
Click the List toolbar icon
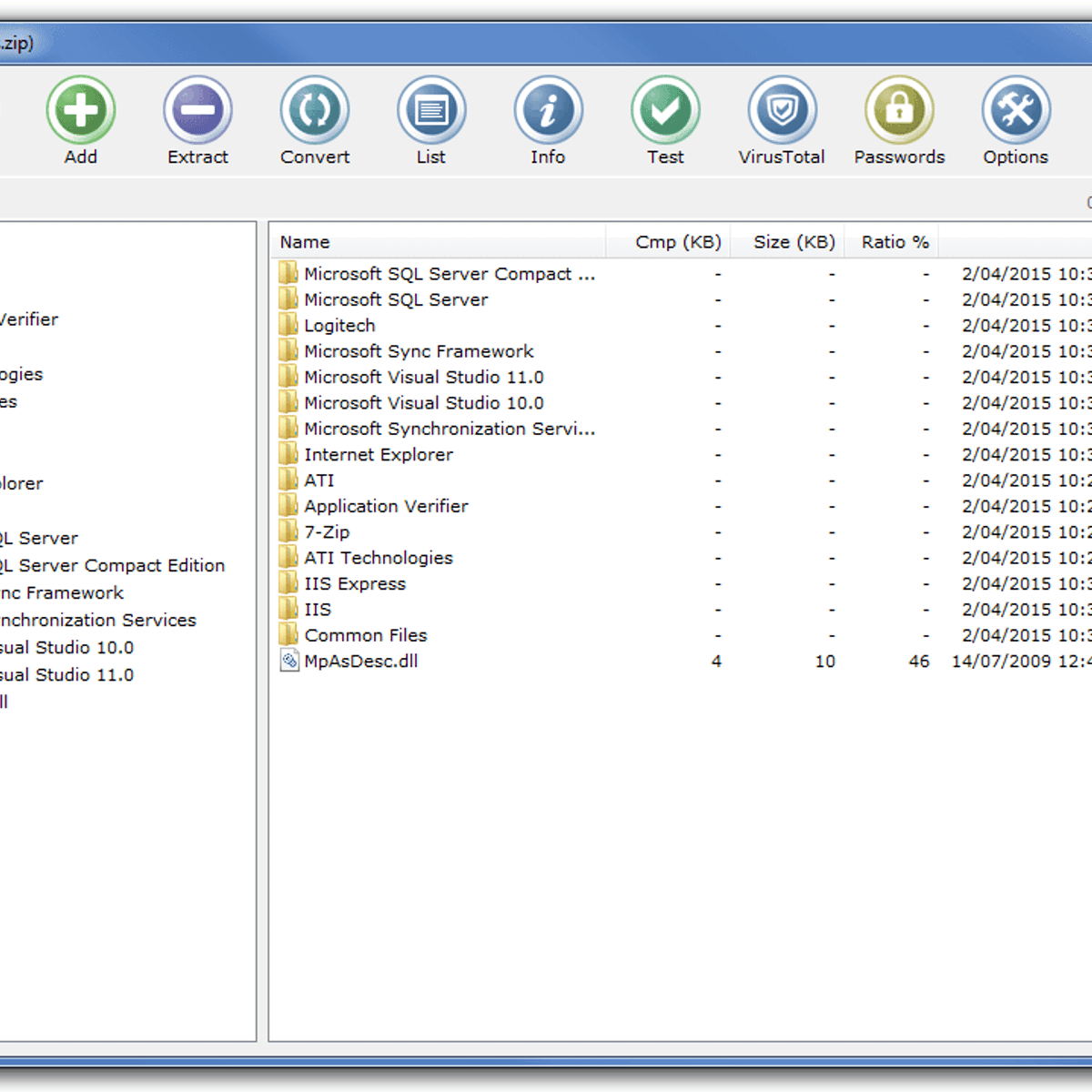431,110
